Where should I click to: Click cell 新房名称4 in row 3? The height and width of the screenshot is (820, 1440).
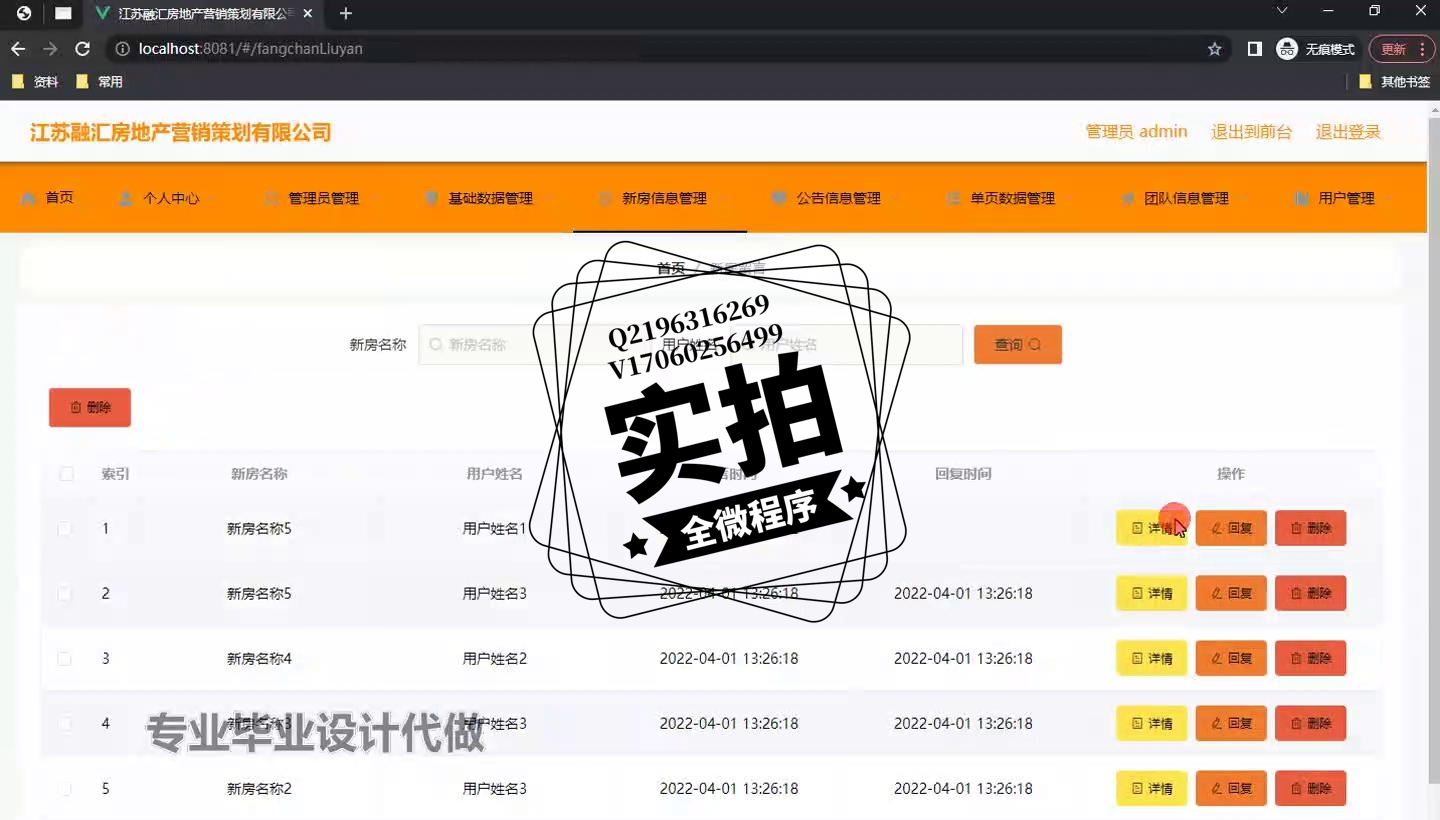tap(259, 658)
